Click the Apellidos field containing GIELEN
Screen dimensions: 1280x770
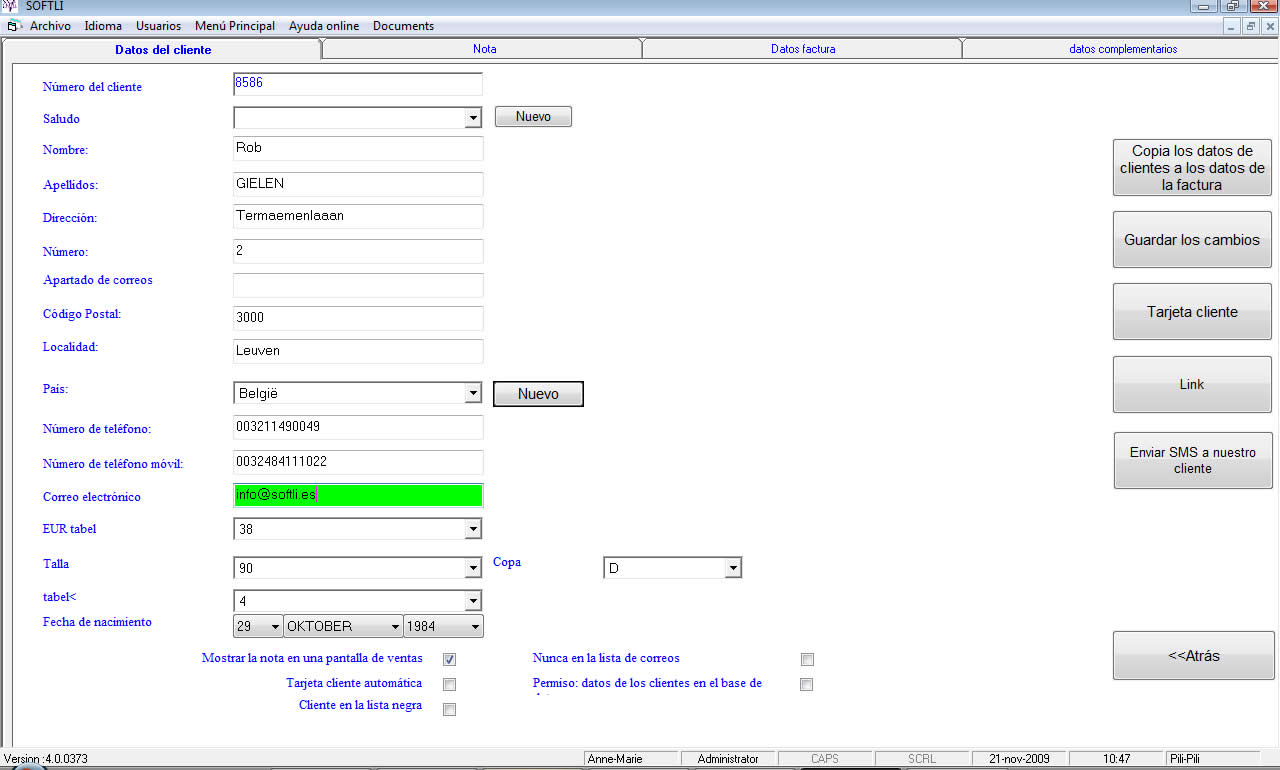pyautogui.click(x=358, y=184)
